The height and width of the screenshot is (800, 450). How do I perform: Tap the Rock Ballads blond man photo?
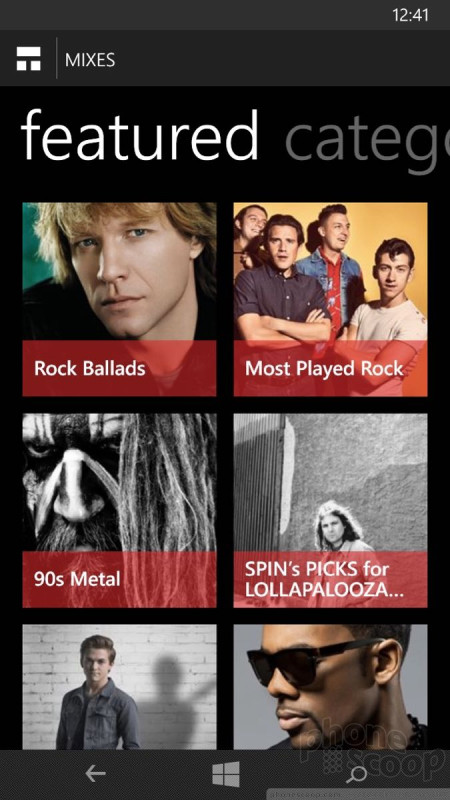pyautogui.click(x=119, y=271)
